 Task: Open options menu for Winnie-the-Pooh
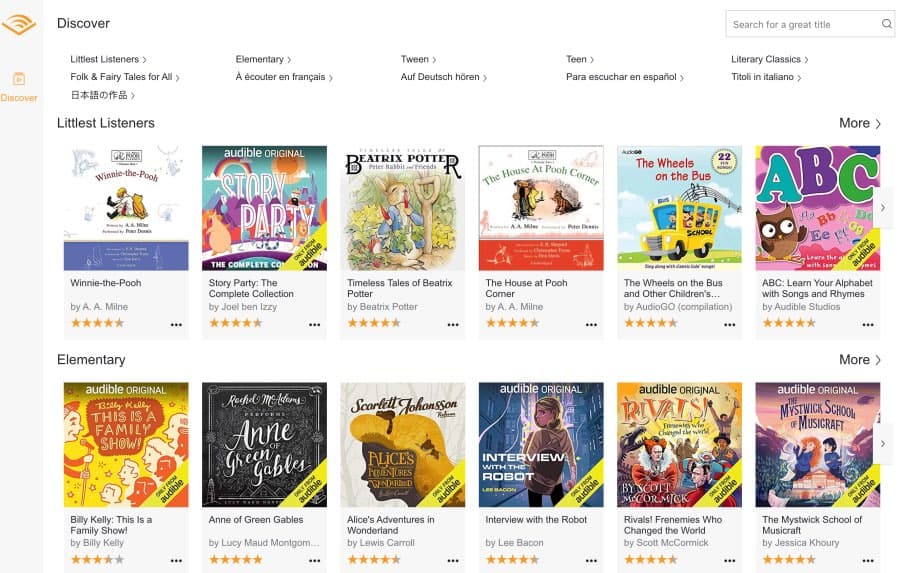[177, 324]
